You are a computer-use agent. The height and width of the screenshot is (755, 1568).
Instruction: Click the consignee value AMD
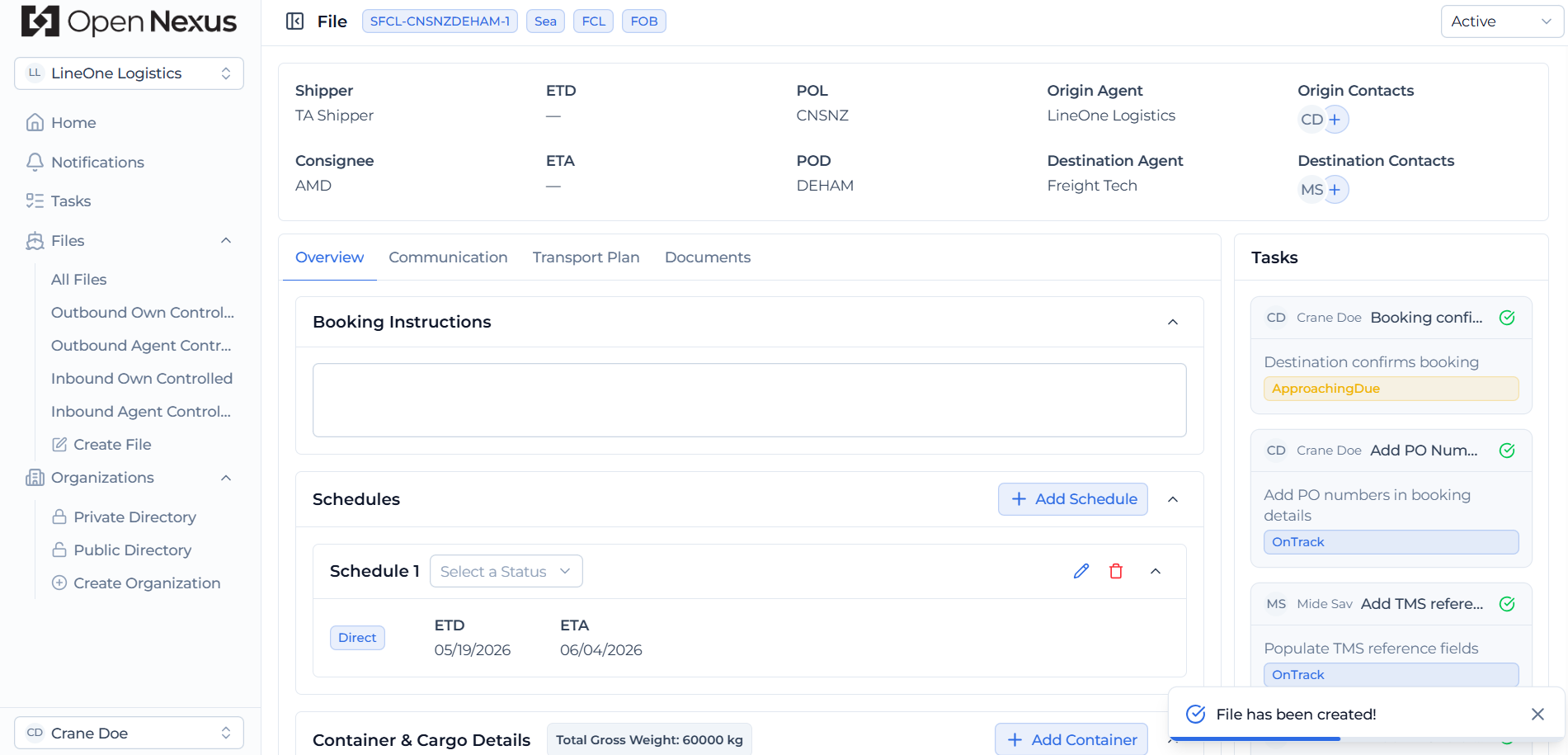[x=313, y=186]
